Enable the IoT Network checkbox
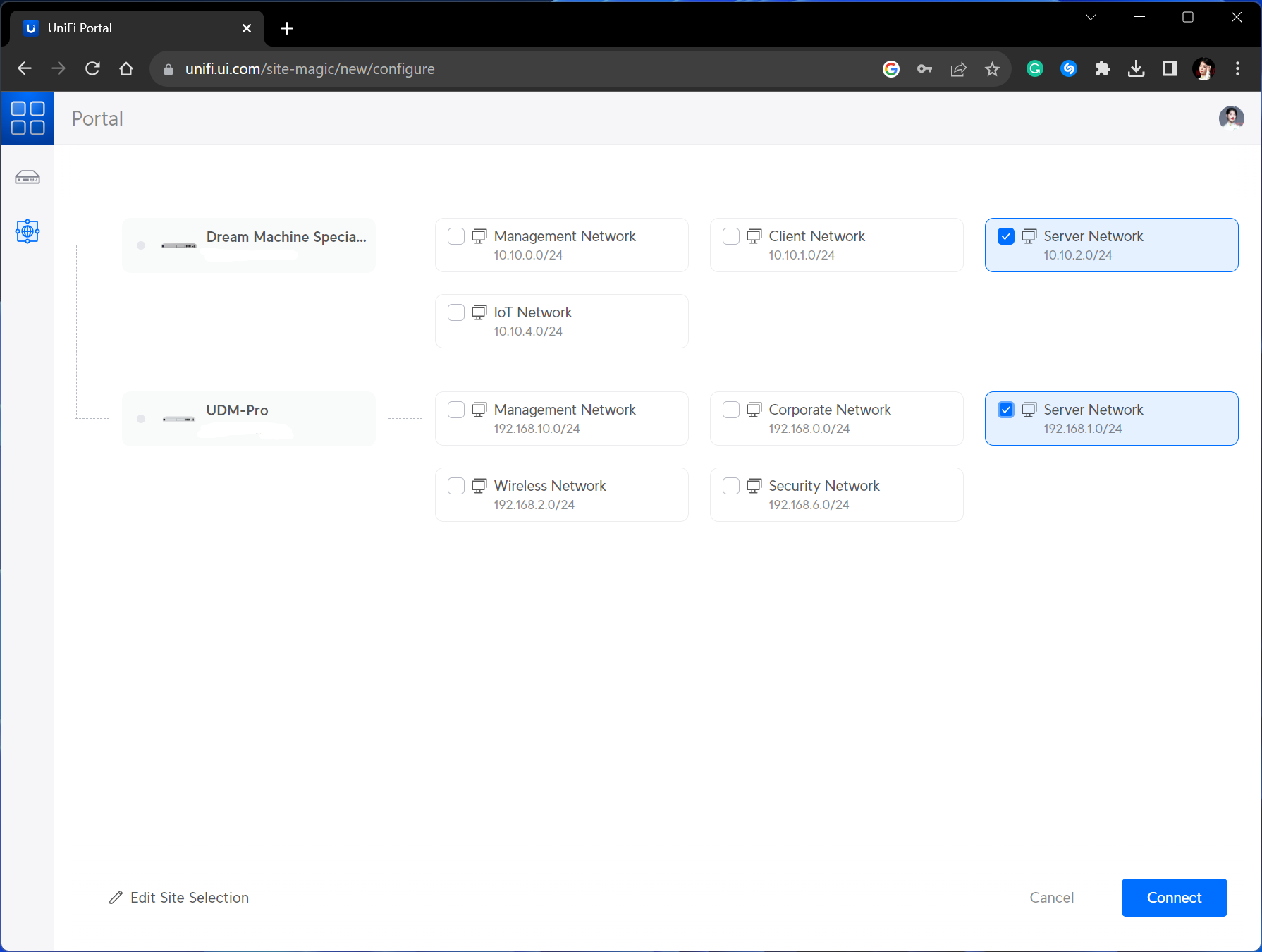1262x952 pixels. tap(456, 312)
